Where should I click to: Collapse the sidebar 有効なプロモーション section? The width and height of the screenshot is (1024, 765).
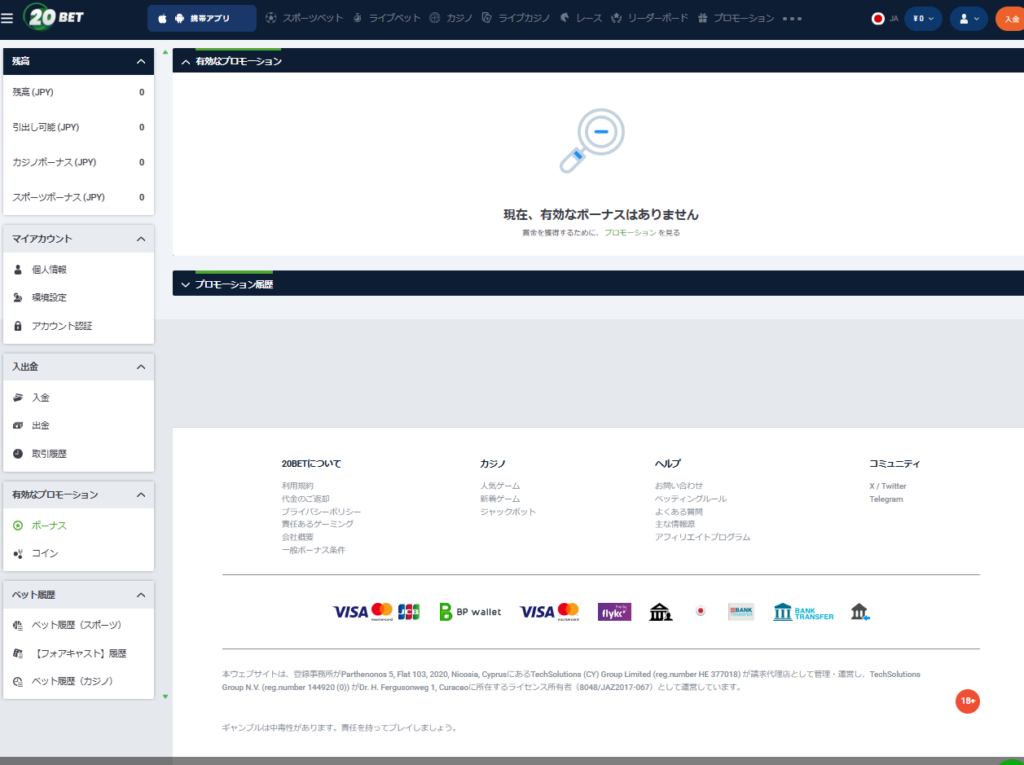pos(140,495)
